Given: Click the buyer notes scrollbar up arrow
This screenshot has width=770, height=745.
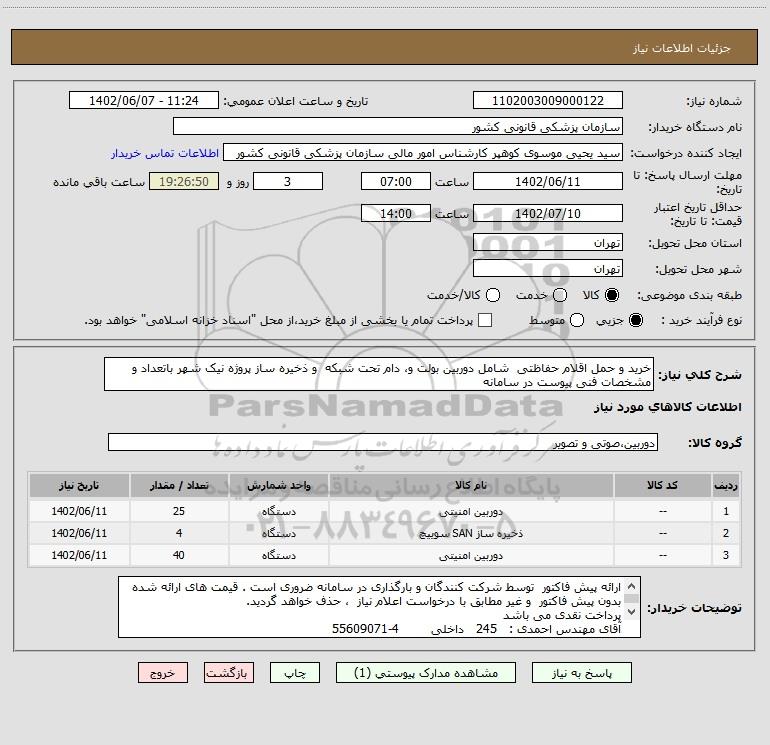Looking at the screenshot, I should (632, 586).
